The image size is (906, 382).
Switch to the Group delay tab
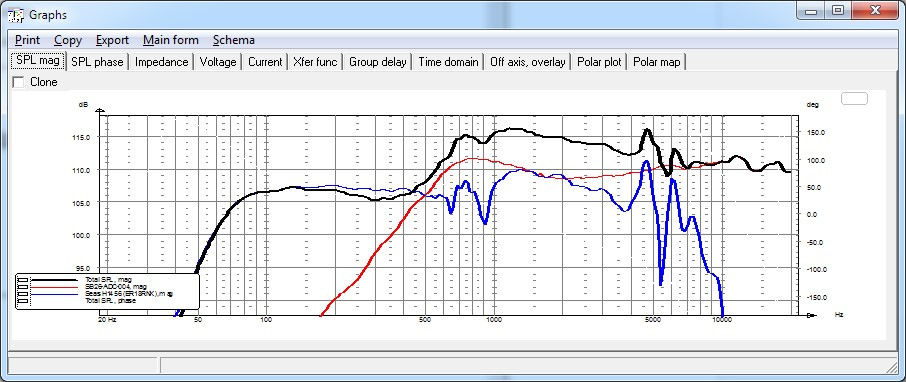pyautogui.click(x=377, y=62)
